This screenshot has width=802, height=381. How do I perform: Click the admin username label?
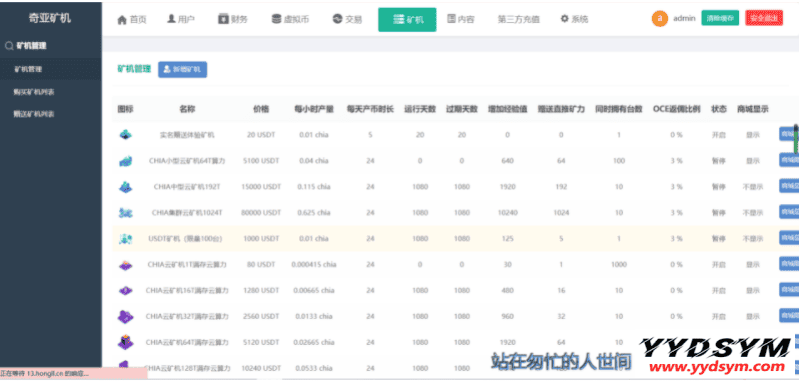point(684,18)
